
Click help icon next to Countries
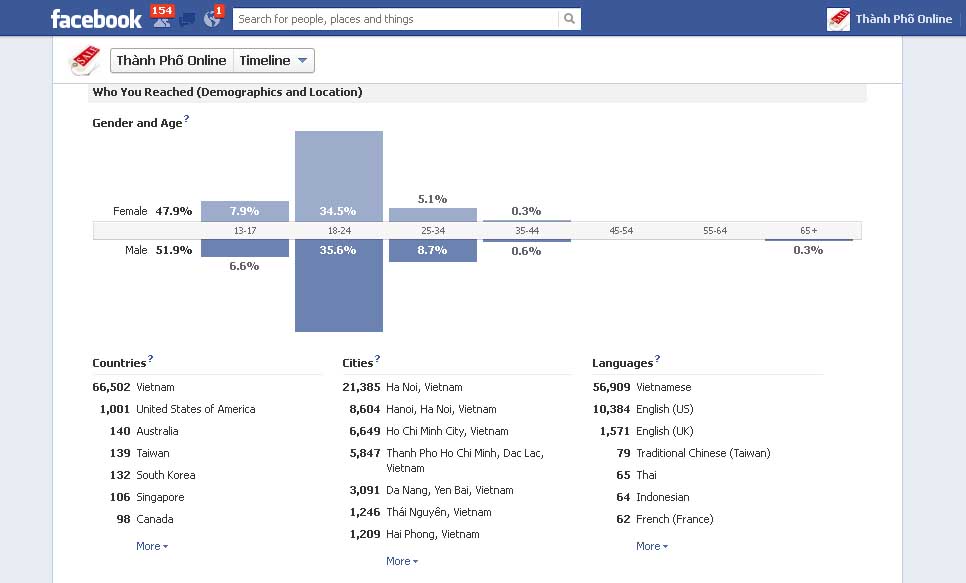coord(151,359)
